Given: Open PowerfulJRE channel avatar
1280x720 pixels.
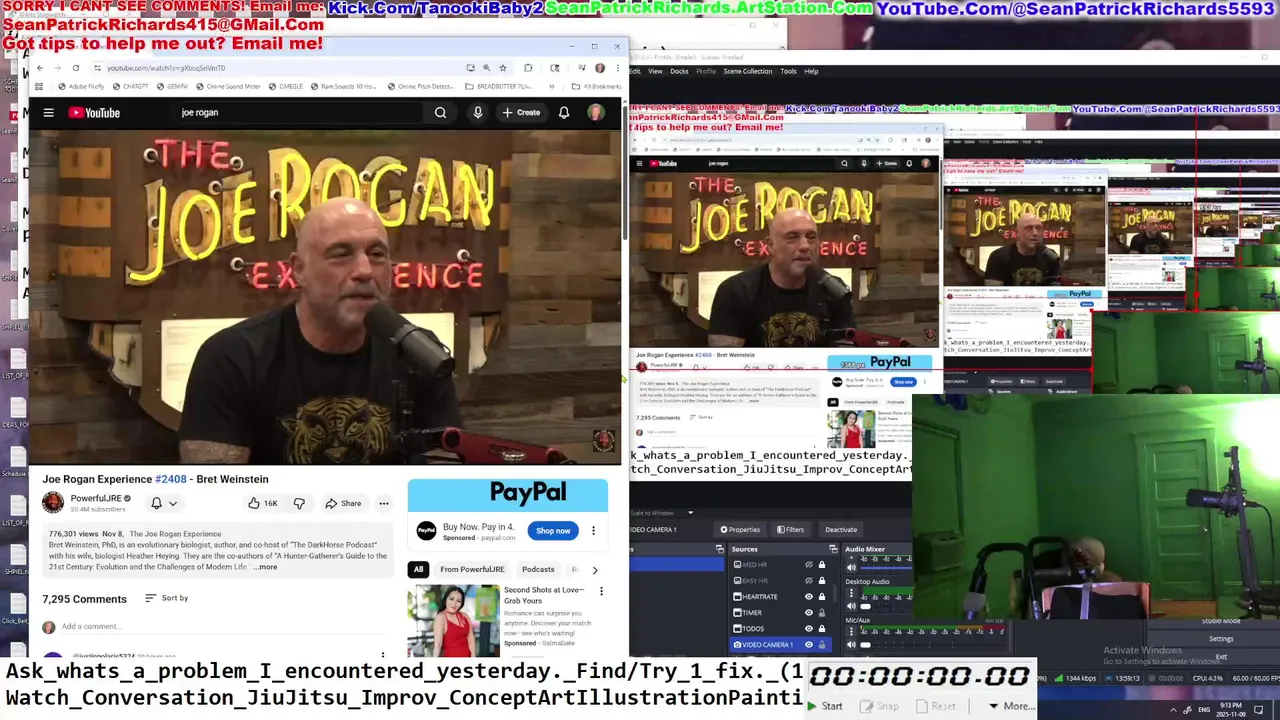Looking at the screenshot, I should click(x=53, y=502).
